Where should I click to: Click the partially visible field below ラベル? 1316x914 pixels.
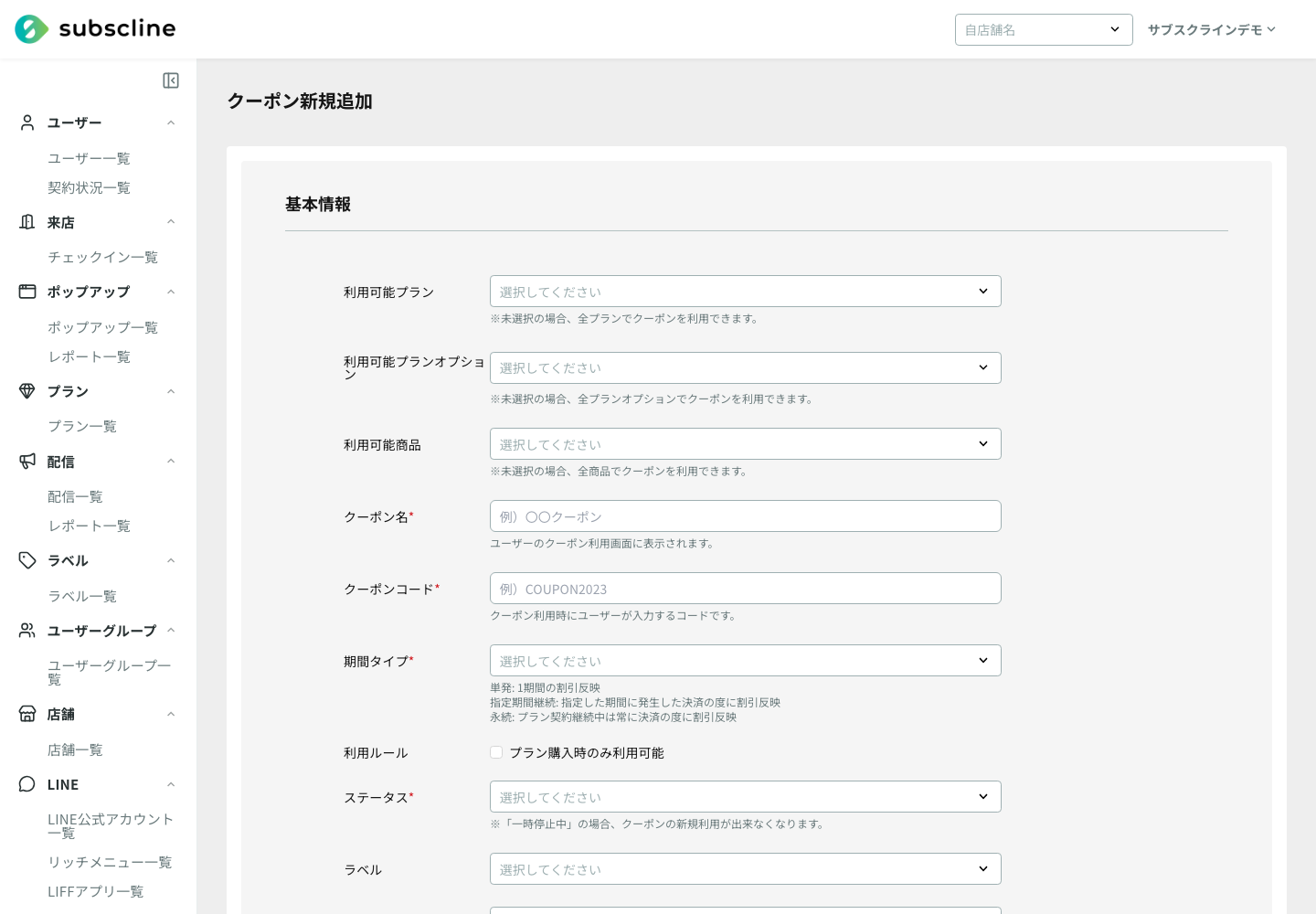click(x=746, y=910)
